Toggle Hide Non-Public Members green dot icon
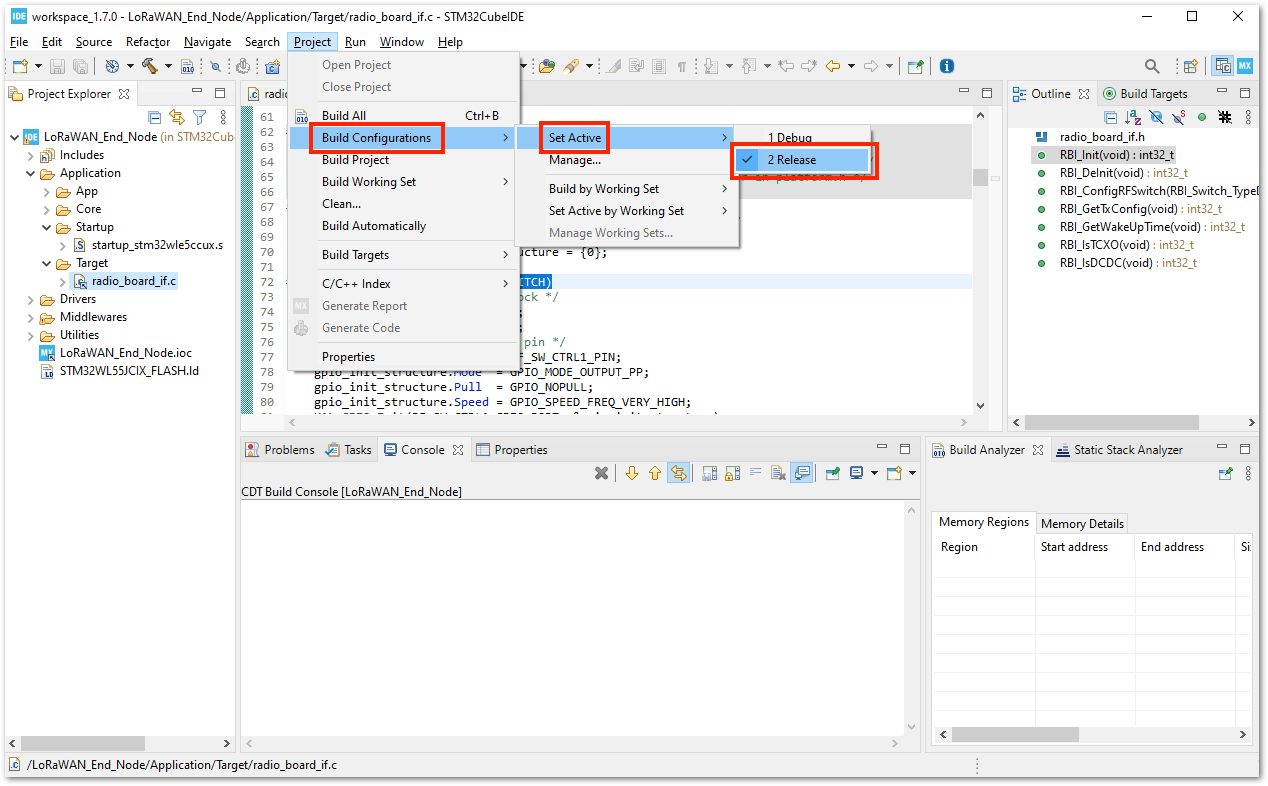Image resolution: width=1268 pixels, height=786 pixels. [1202, 117]
